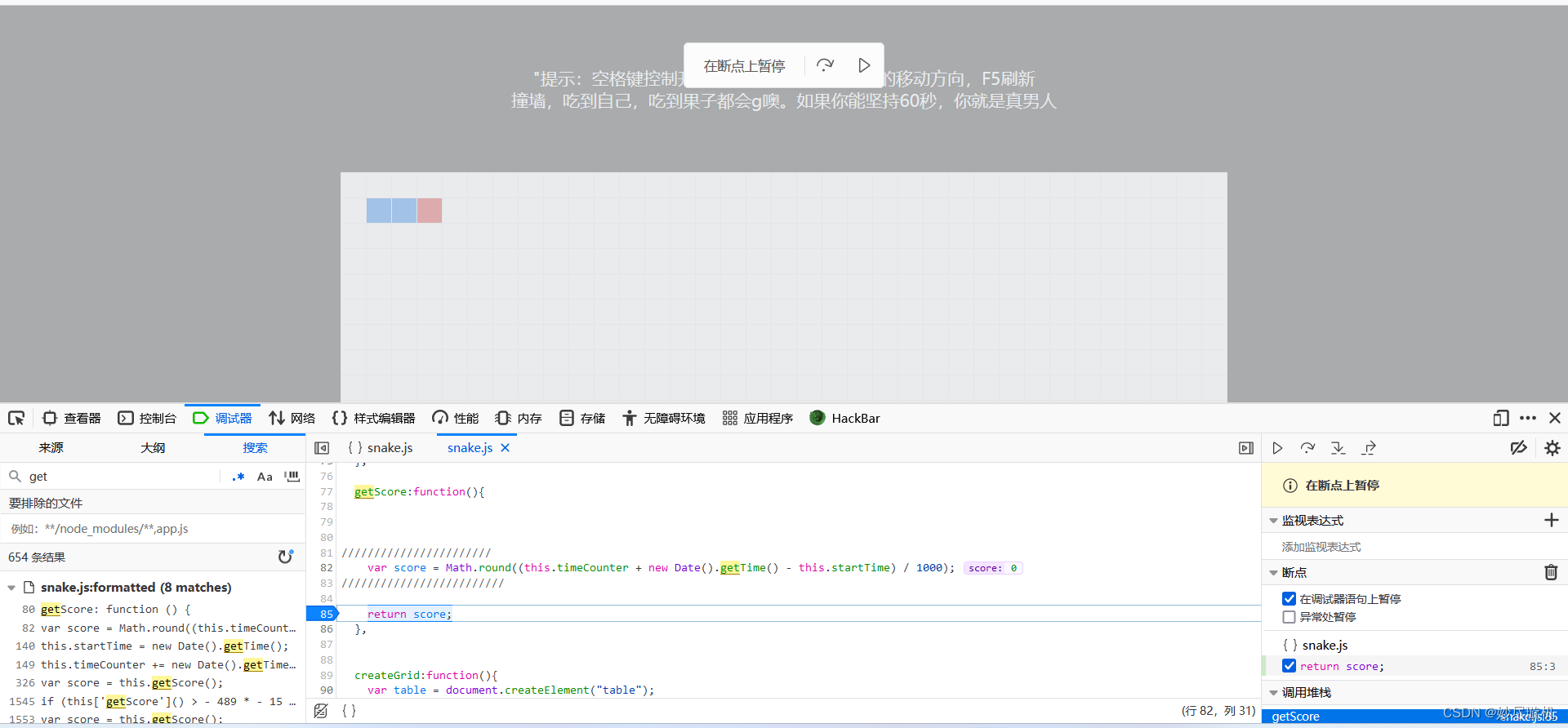1568x728 pixels.
Task: Select the 搜索 search subtab
Action: coord(255,448)
